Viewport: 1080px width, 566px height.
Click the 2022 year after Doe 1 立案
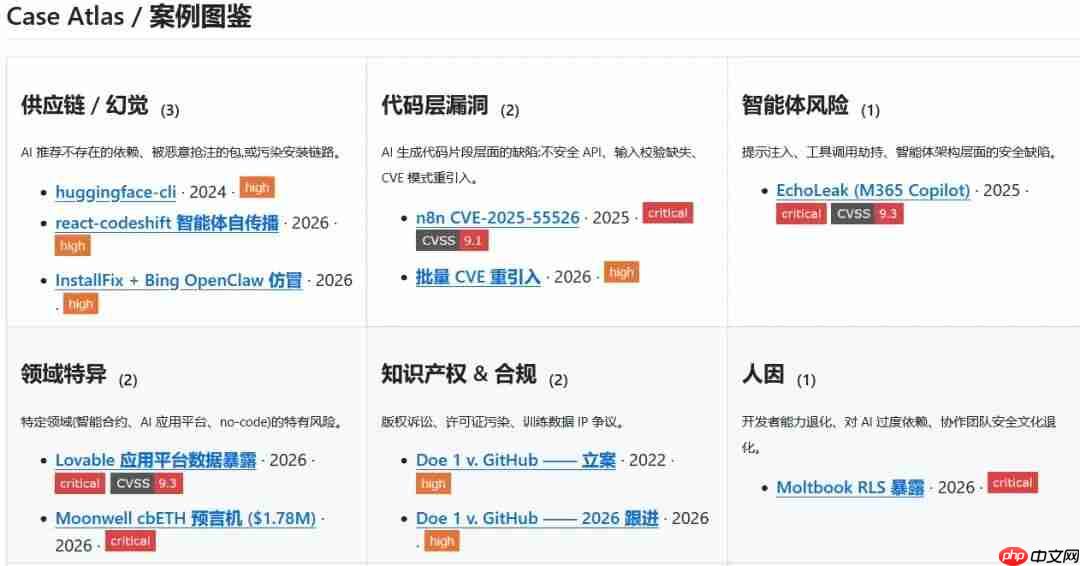(x=647, y=460)
